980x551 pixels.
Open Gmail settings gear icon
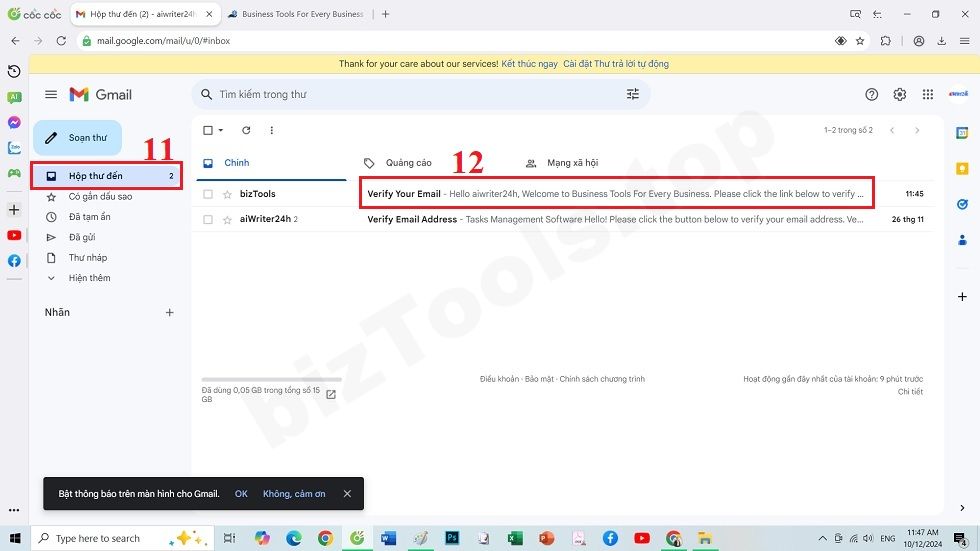(899, 94)
